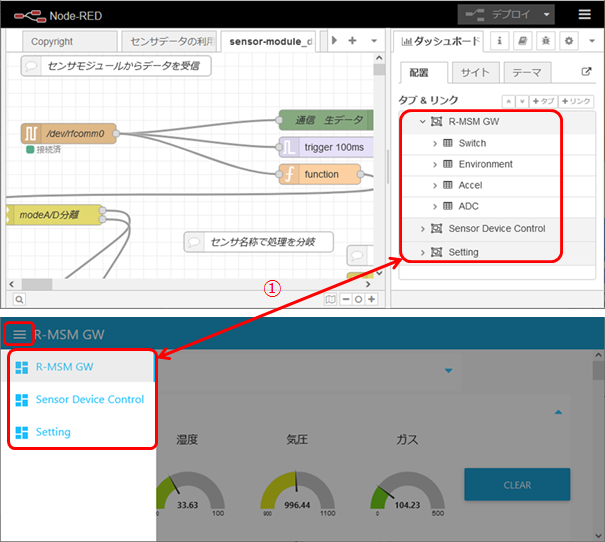The image size is (605, 542).
Task: Add a new flow tab with plus
Action: click(352, 41)
